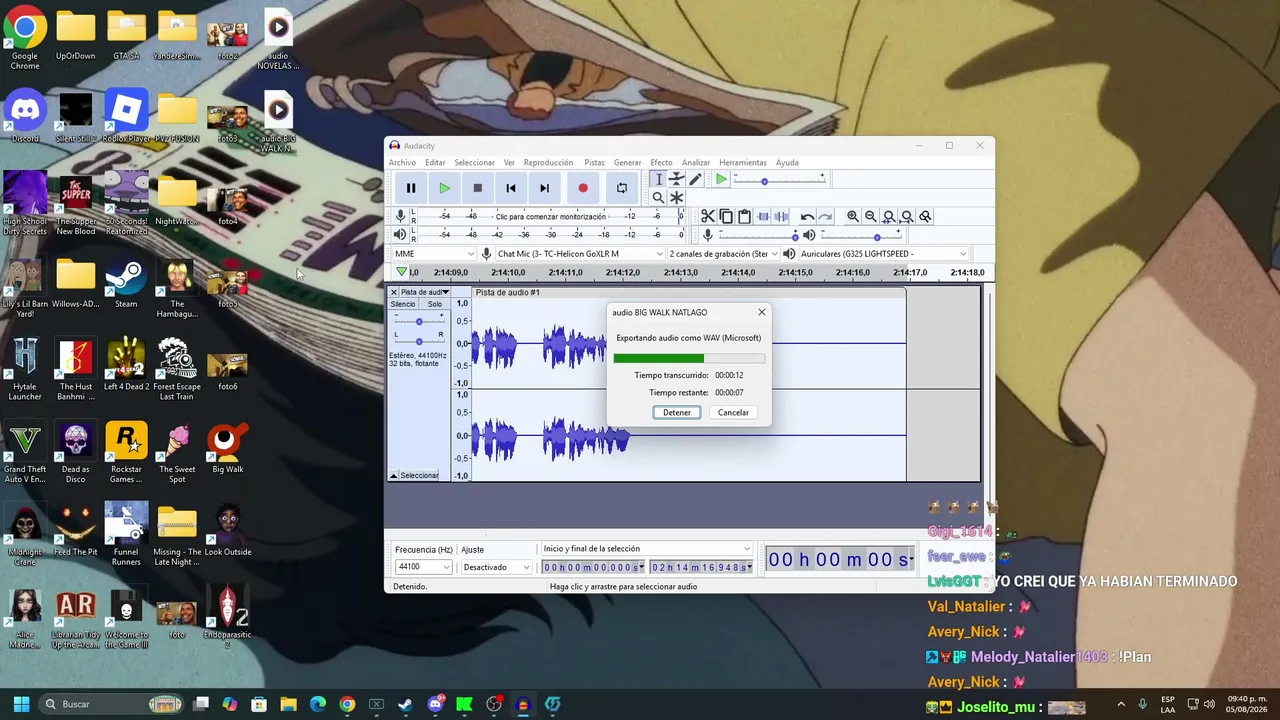Open the Efecto menu
The width and height of the screenshot is (1280, 720).
click(x=661, y=163)
